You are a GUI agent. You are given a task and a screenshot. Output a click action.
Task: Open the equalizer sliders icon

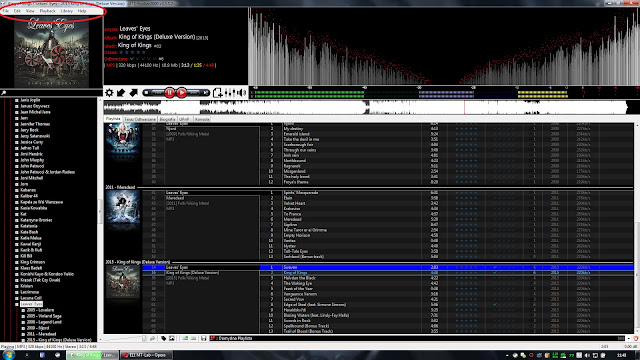(231, 93)
